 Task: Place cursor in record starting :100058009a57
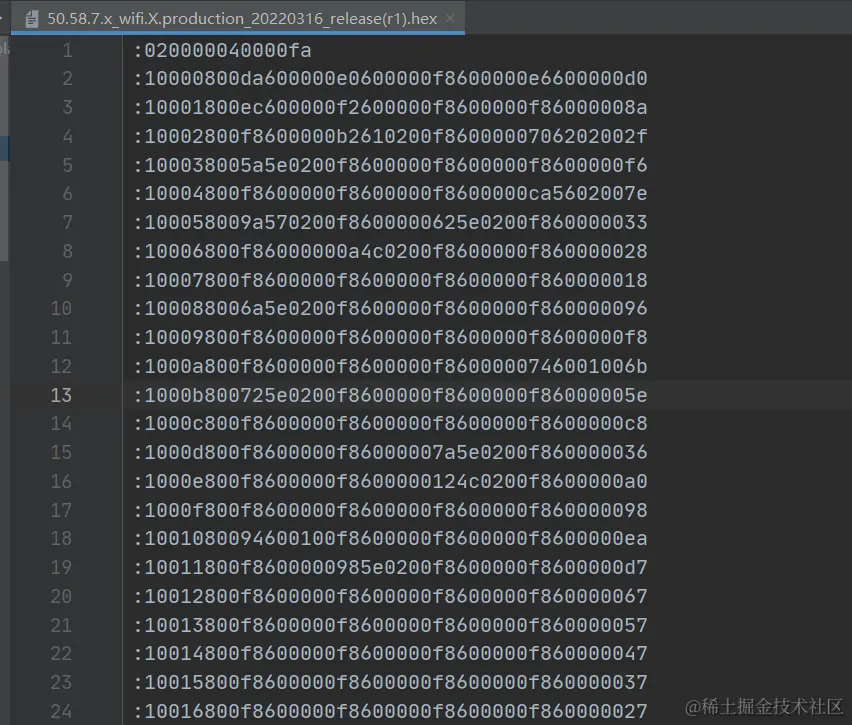391,222
